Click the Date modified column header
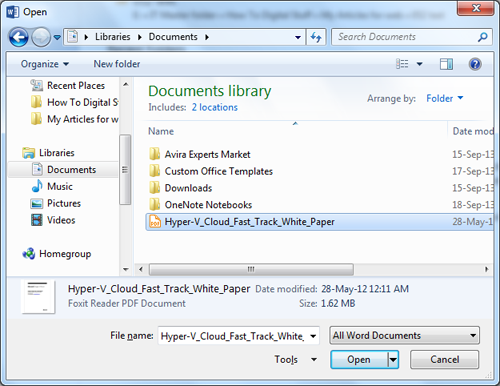This screenshot has width=500, height=386. pyautogui.click(x=473, y=131)
